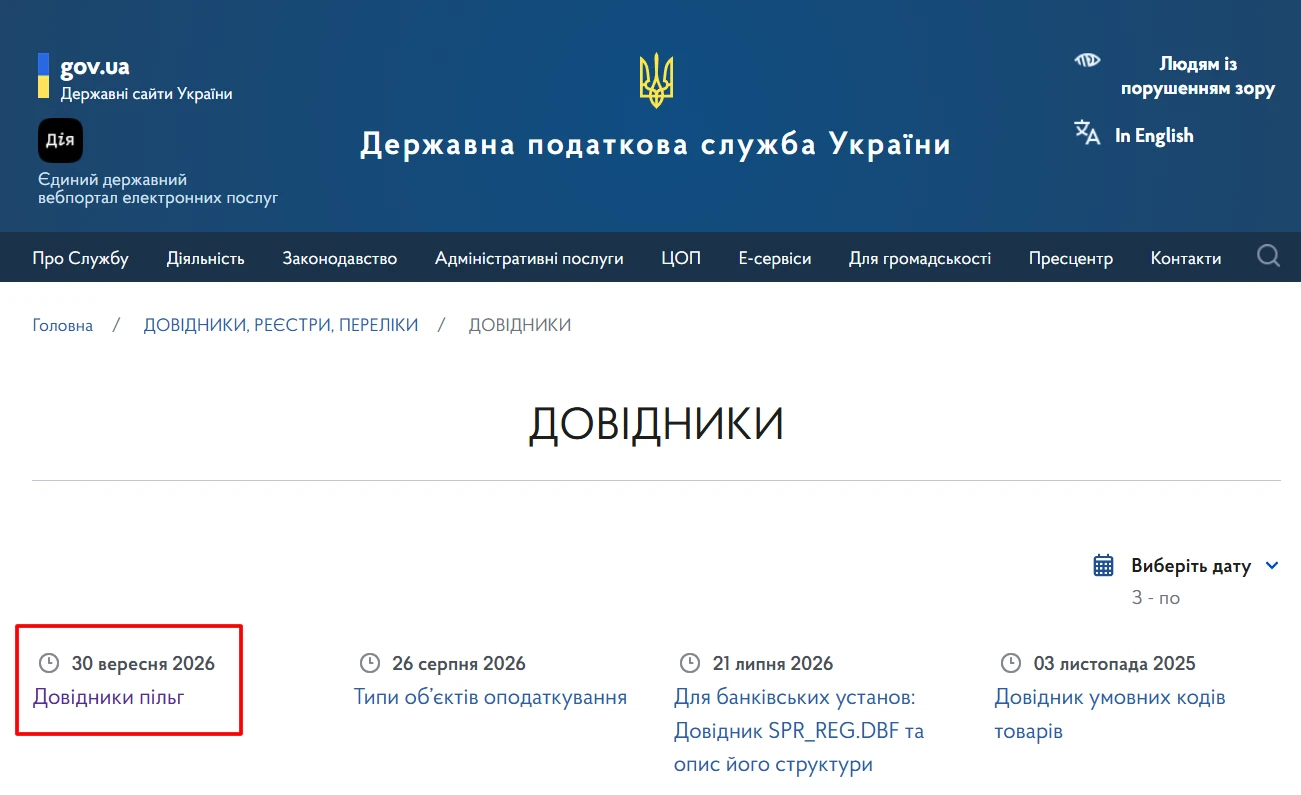Open the Дія app icon
This screenshot has width=1301, height=795.
[61, 140]
